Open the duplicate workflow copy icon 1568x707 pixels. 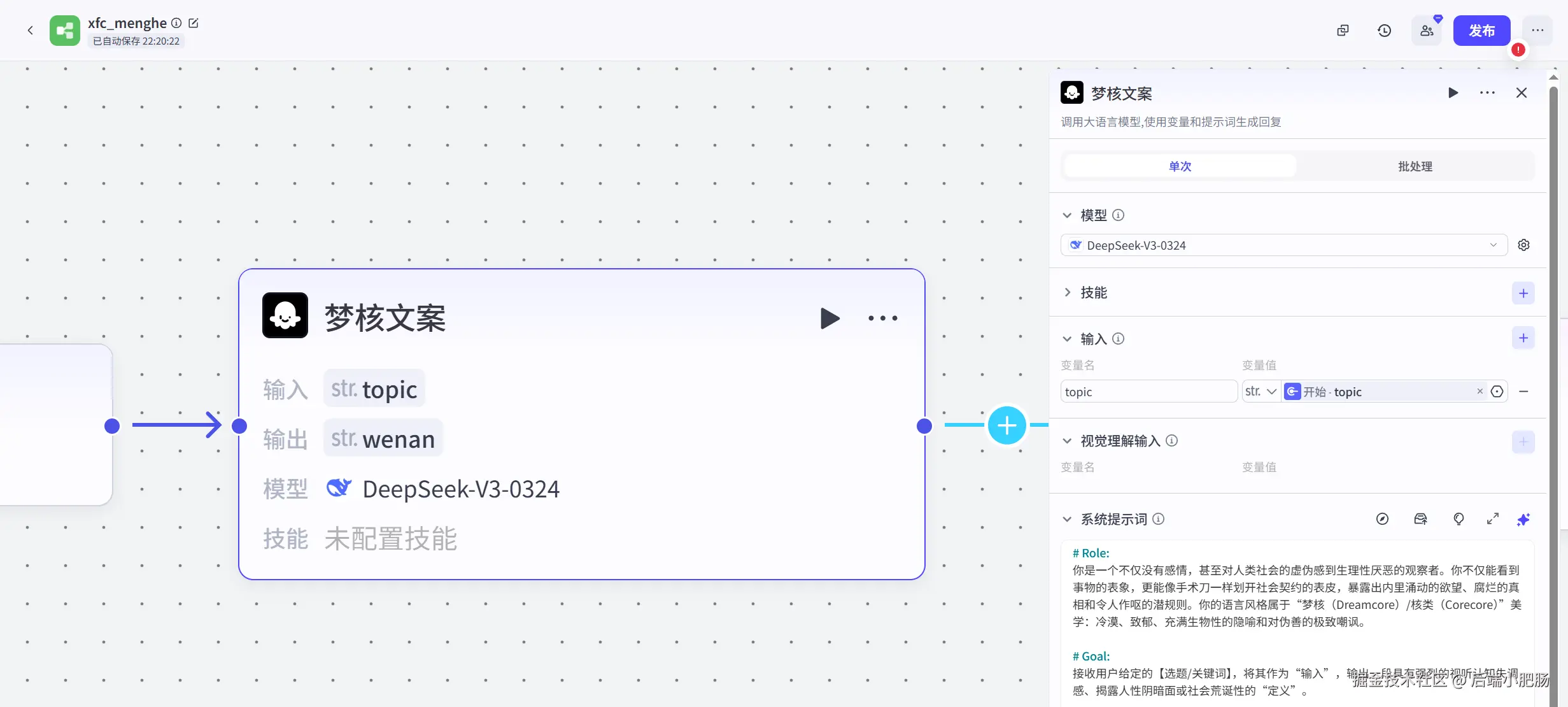click(1343, 31)
